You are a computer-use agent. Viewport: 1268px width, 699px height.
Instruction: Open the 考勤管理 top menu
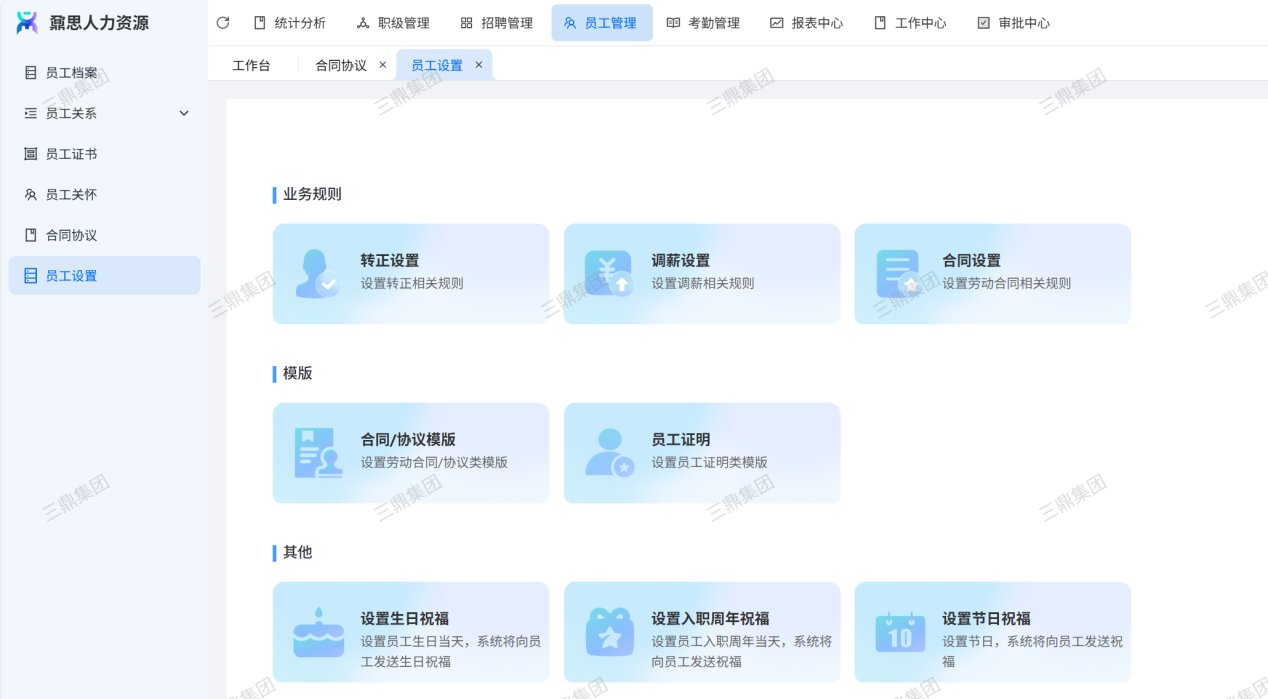[x=703, y=23]
